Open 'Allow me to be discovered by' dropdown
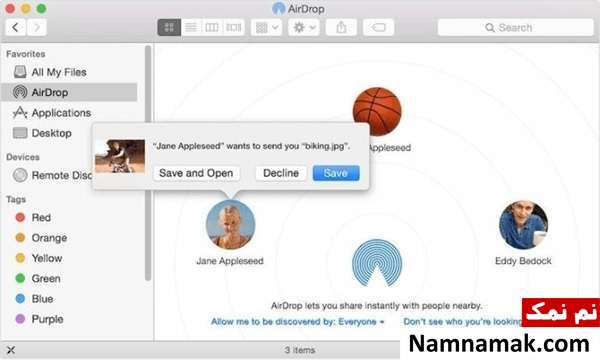The width and height of the screenshot is (600, 360). pyautogui.click(x=298, y=322)
